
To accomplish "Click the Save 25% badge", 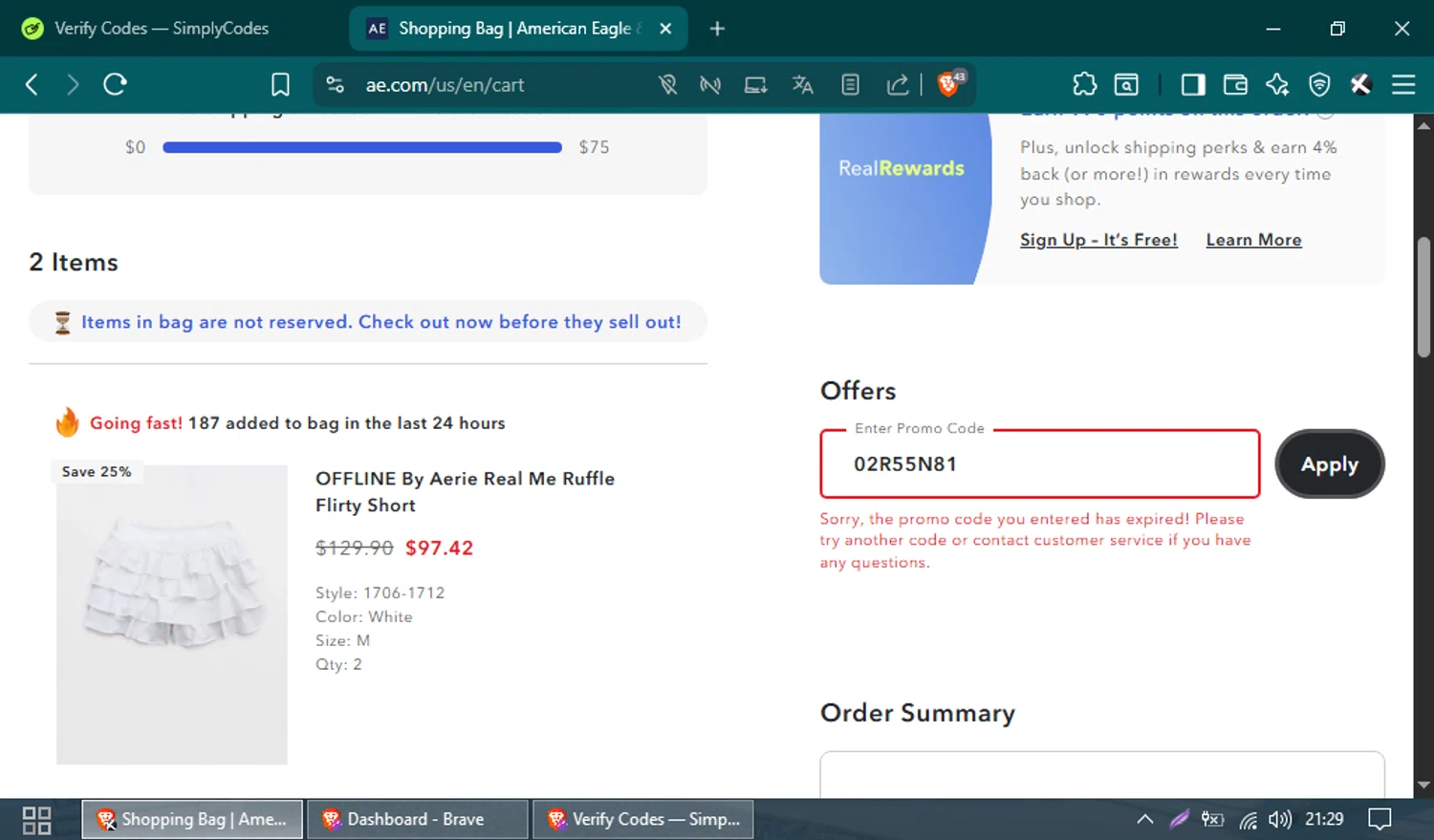I will tap(97, 472).
